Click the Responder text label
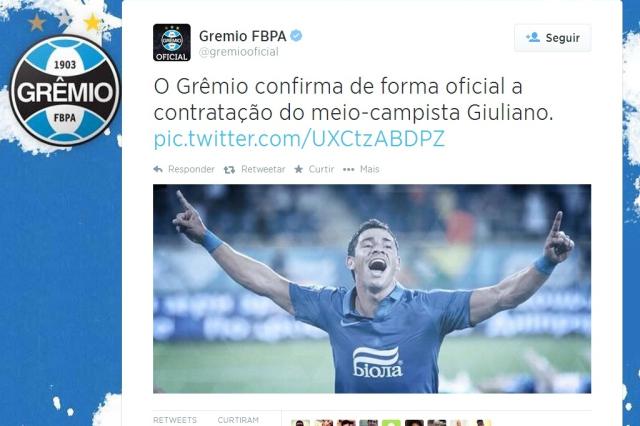Screen dimensions: 640x426 pos(191,169)
